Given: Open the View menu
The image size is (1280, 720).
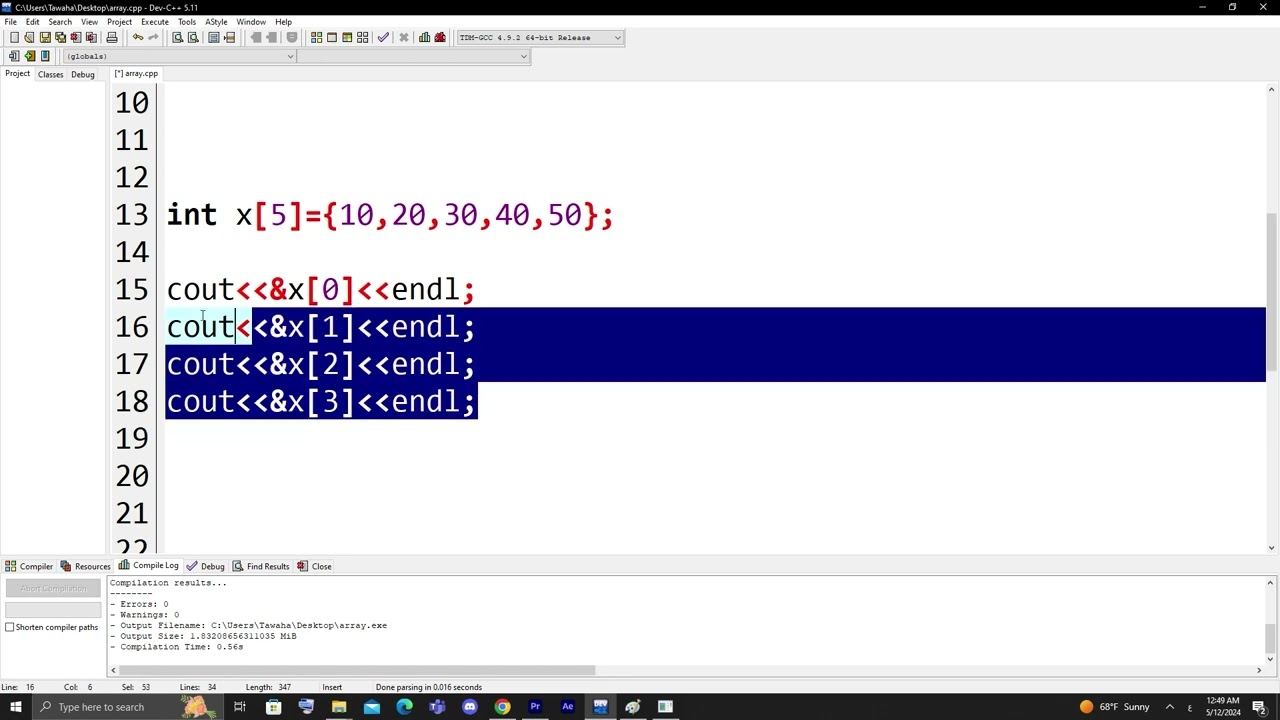Looking at the screenshot, I should tap(89, 21).
